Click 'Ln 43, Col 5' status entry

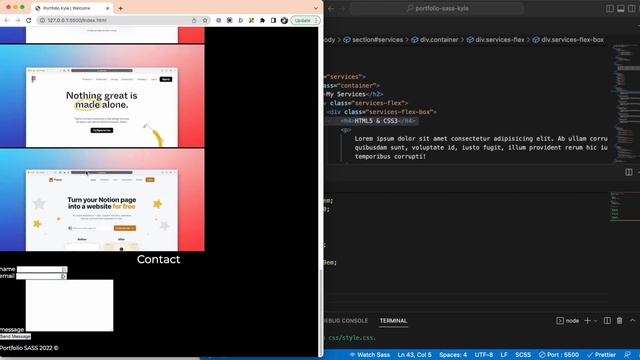[414, 355]
